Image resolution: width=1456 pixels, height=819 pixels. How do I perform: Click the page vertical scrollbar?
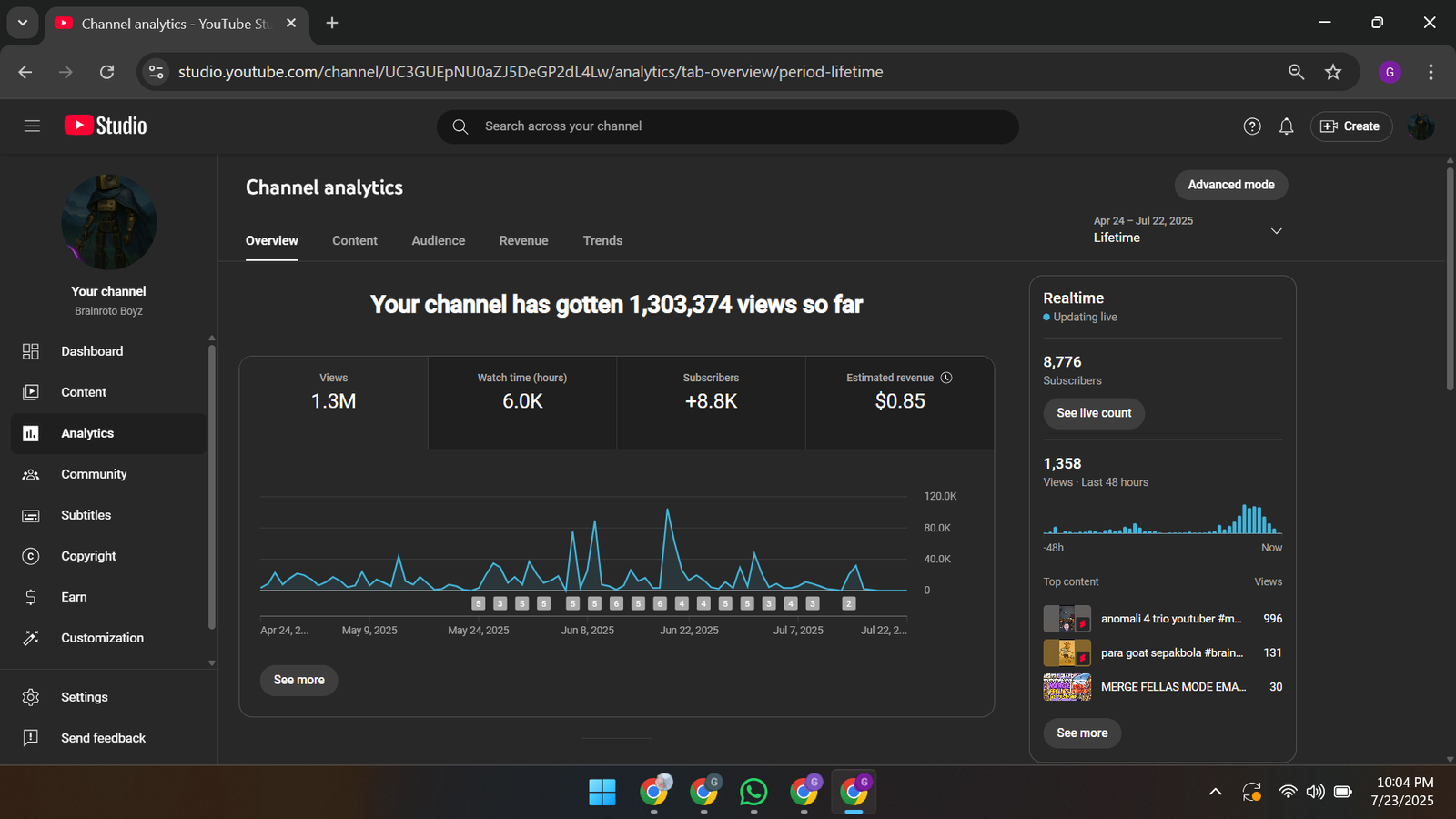[1450, 278]
